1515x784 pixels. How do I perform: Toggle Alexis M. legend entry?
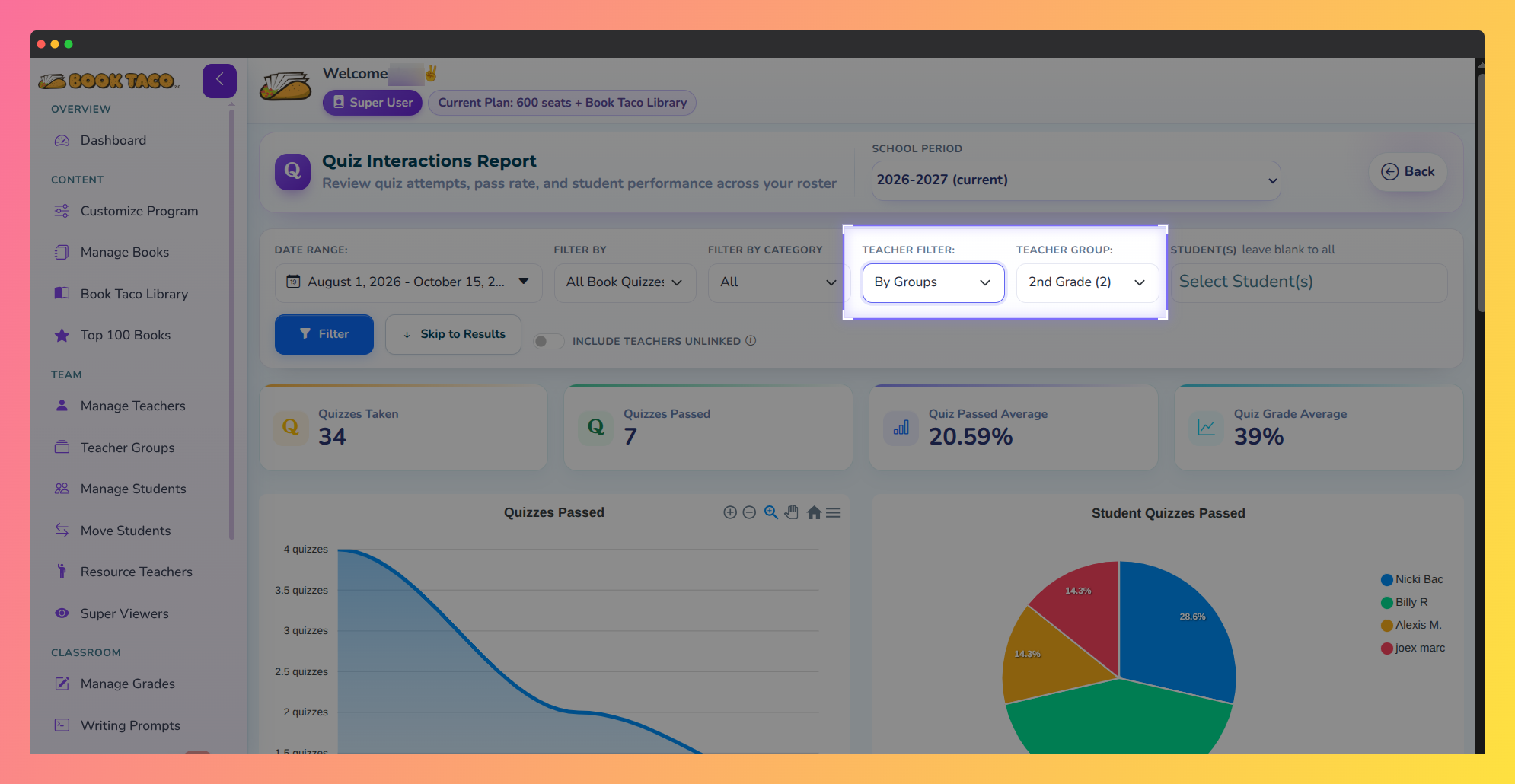tap(1411, 625)
